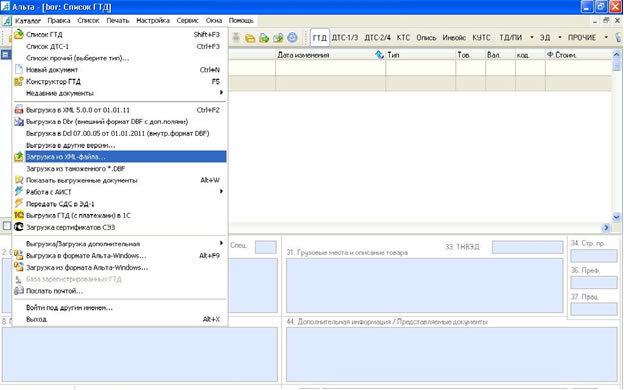Open the dropdown arrow next to ТД/ПИ
Image resolution: width=624 pixels, height=390 pixels.
[x=532, y=37]
